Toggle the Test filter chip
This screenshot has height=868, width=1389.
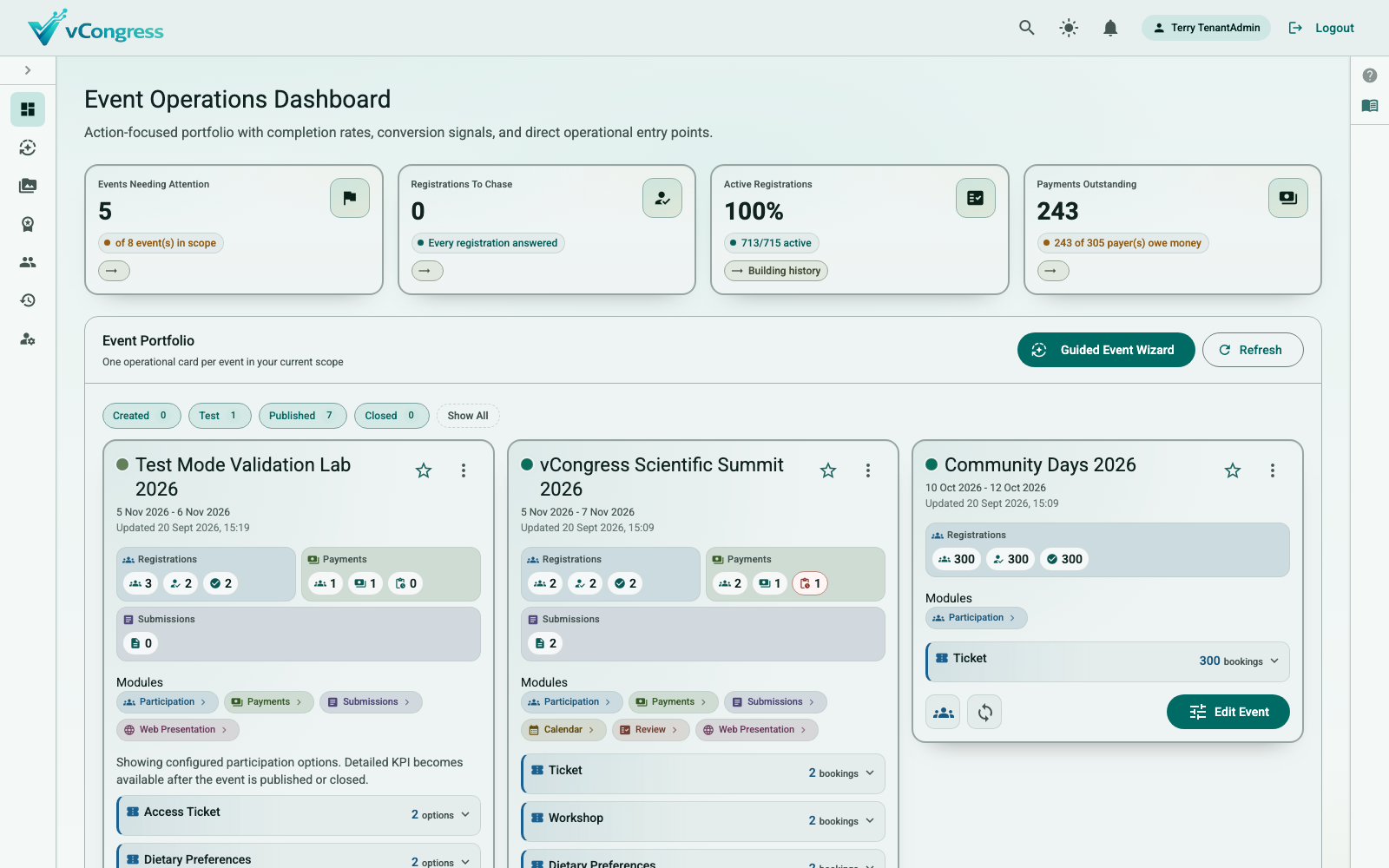click(220, 416)
